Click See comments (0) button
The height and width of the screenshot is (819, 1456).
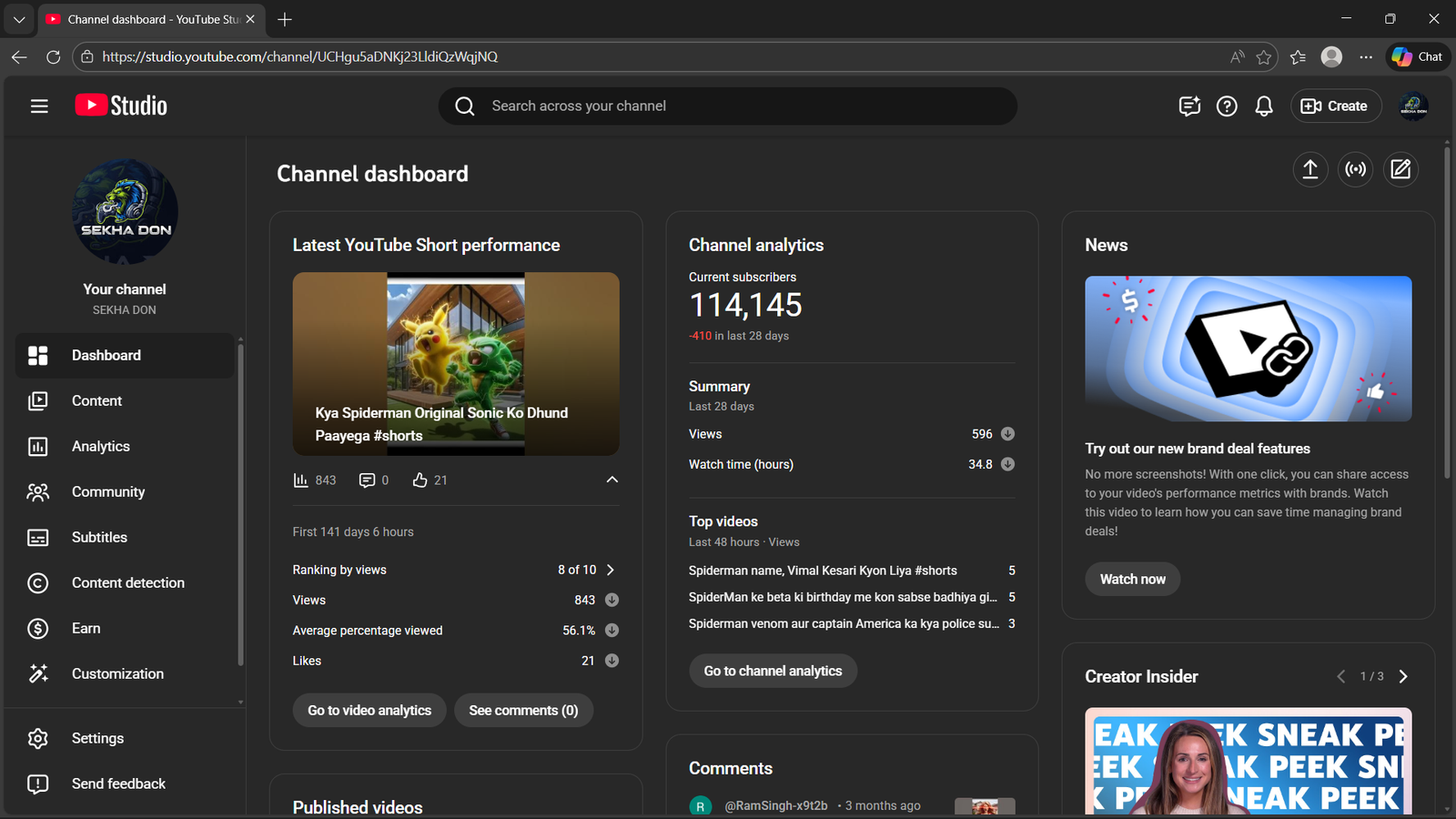(x=523, y=711)
